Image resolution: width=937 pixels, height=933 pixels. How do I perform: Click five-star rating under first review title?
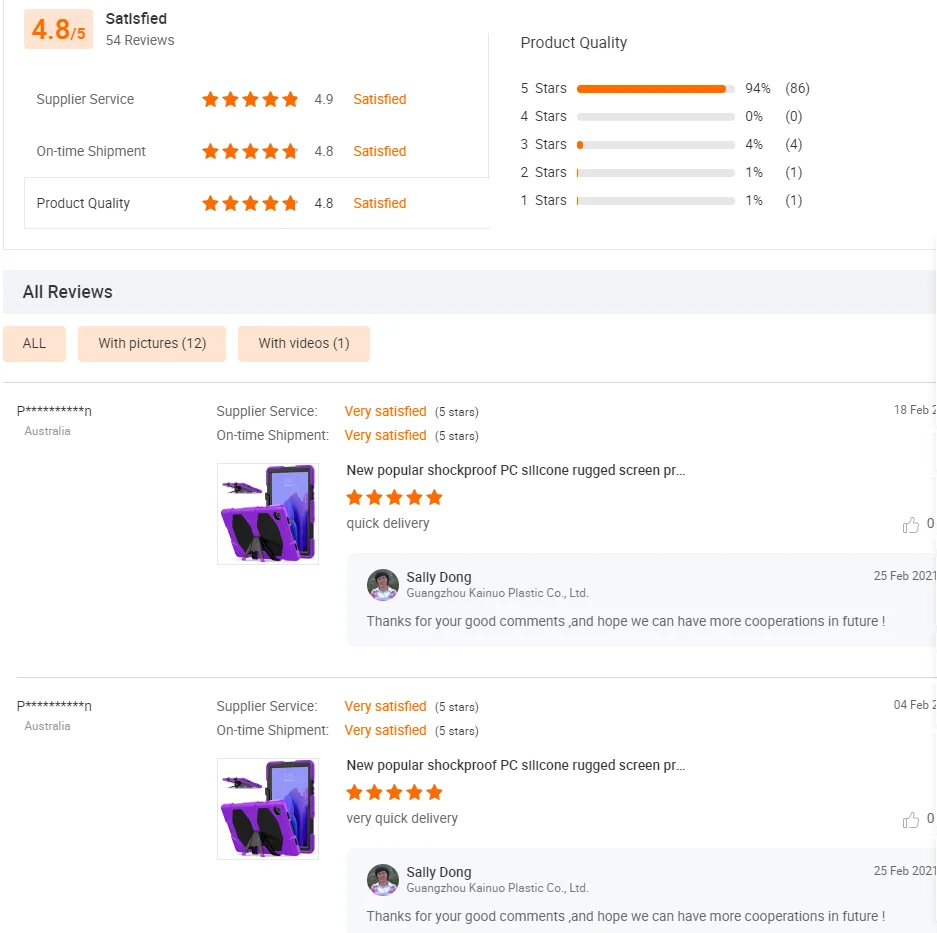[x=394, y=497]
